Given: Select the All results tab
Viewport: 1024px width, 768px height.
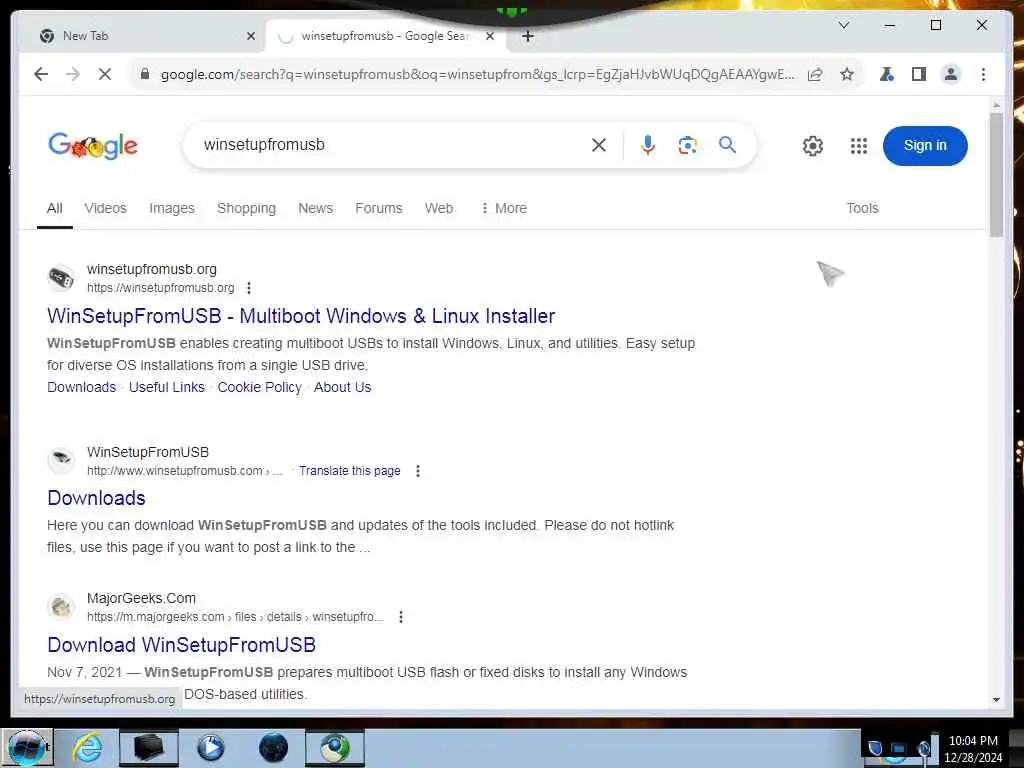Looking at the screenshot, I should tap(55, 208).
